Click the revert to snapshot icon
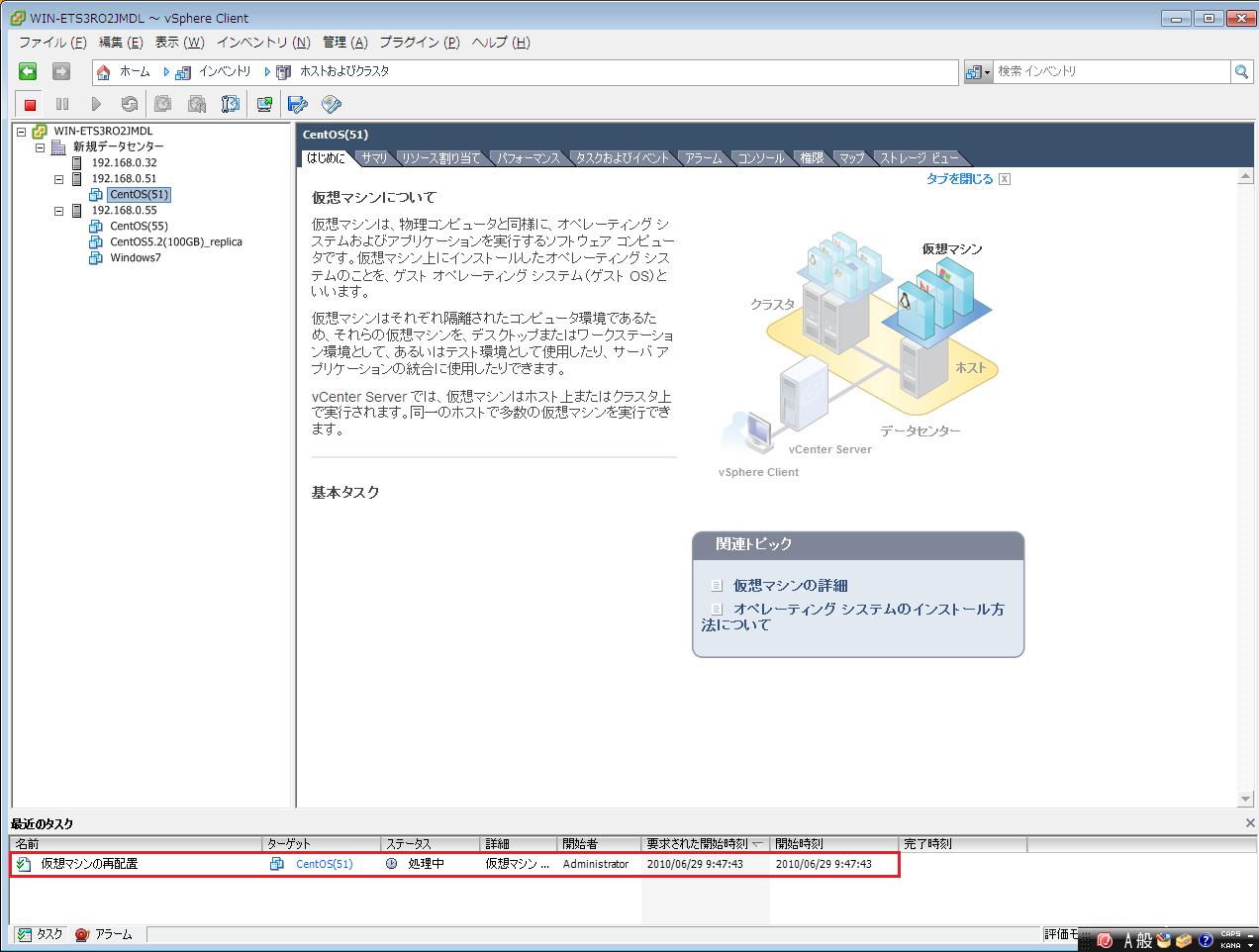This screenshot has height=952, width=1259. coord(197,104)
